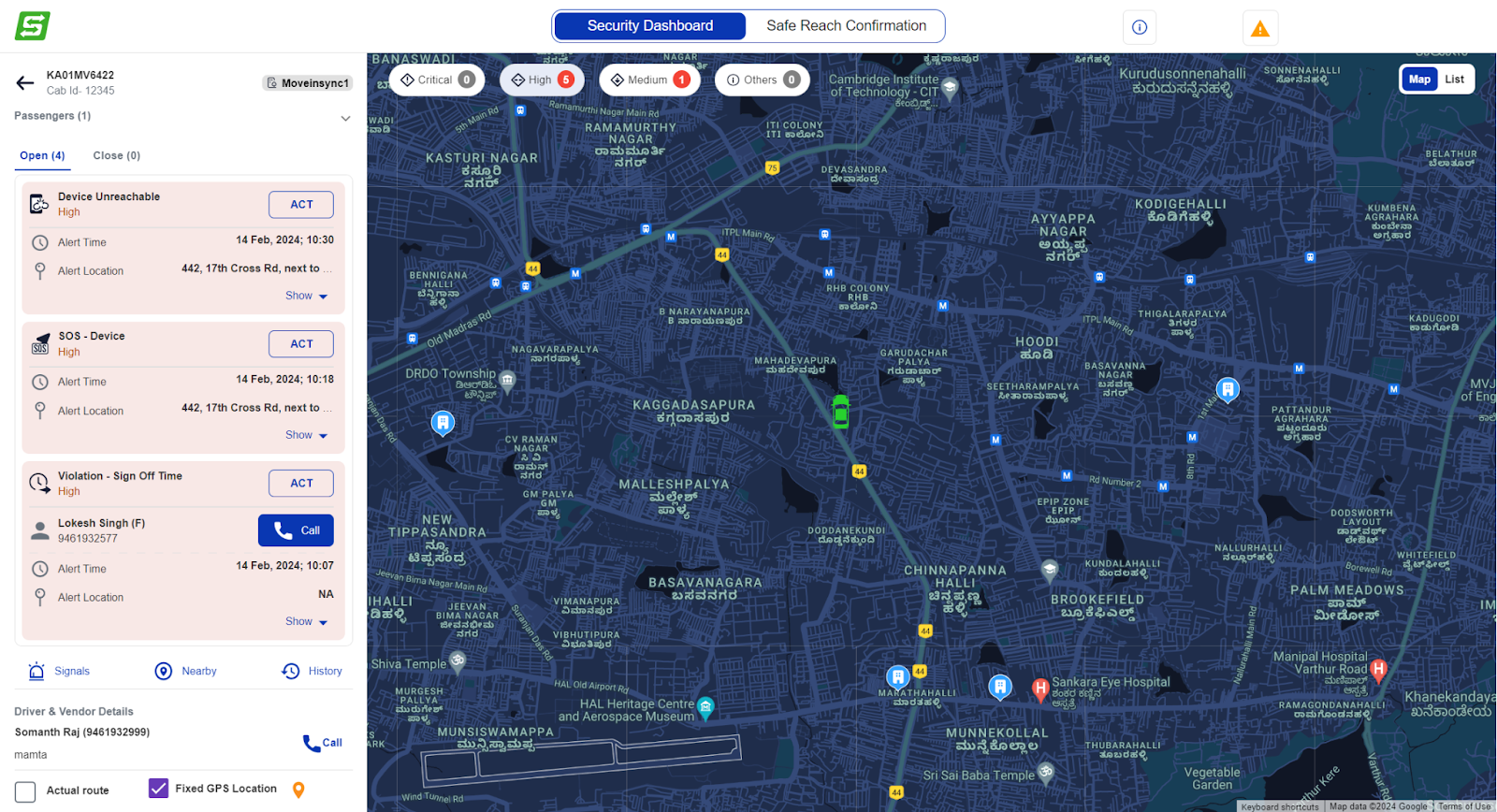Select the Close (0) alerts tab

click(x=117, y=156)
